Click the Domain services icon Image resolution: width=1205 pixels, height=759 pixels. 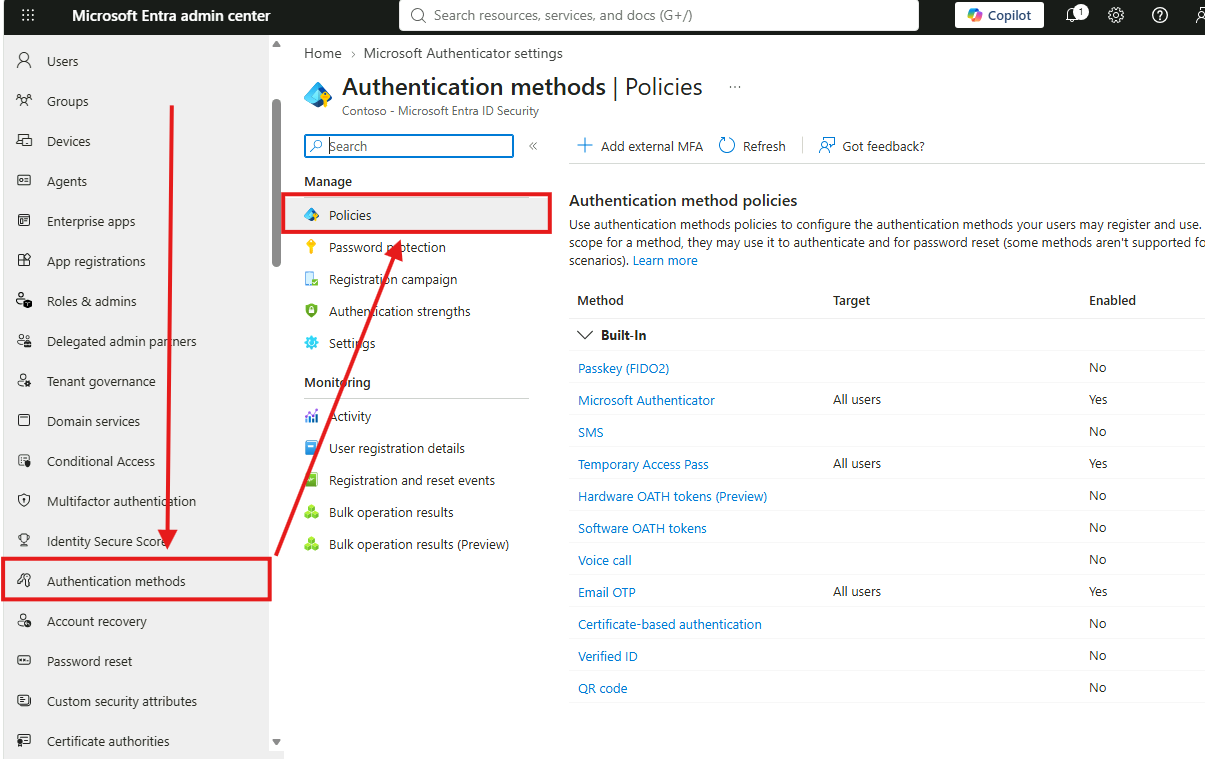coord(25,421)
